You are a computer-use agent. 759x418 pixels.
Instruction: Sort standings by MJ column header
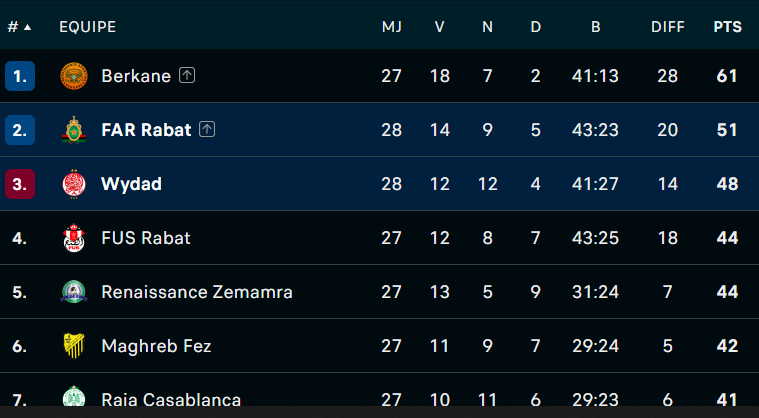pos(392,27)
